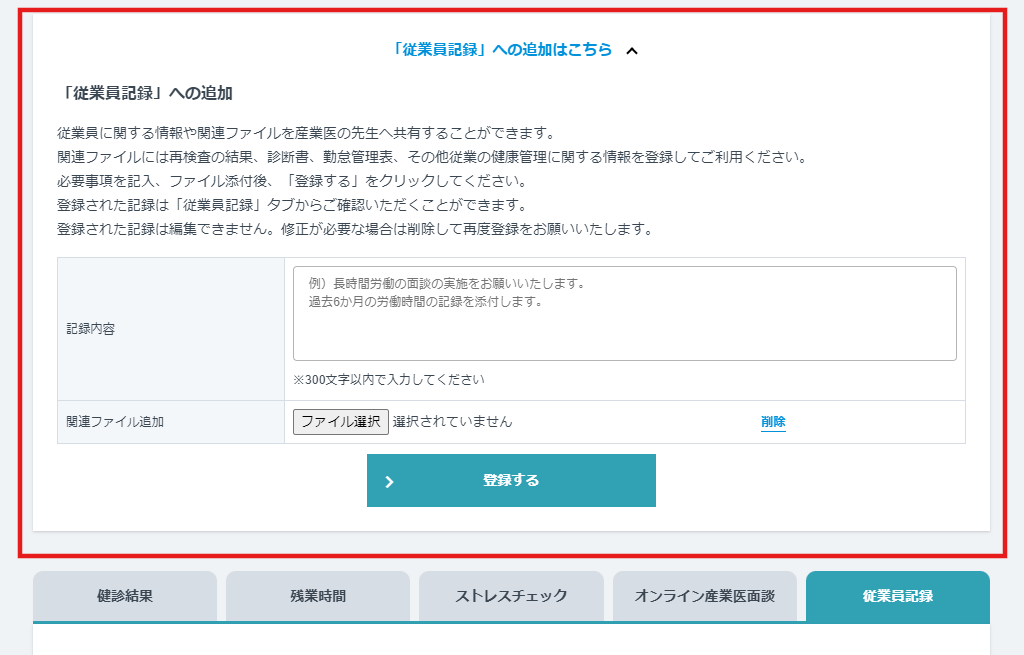
Task: Click the arrow icon in 登録する button
Action: (389, 481)
